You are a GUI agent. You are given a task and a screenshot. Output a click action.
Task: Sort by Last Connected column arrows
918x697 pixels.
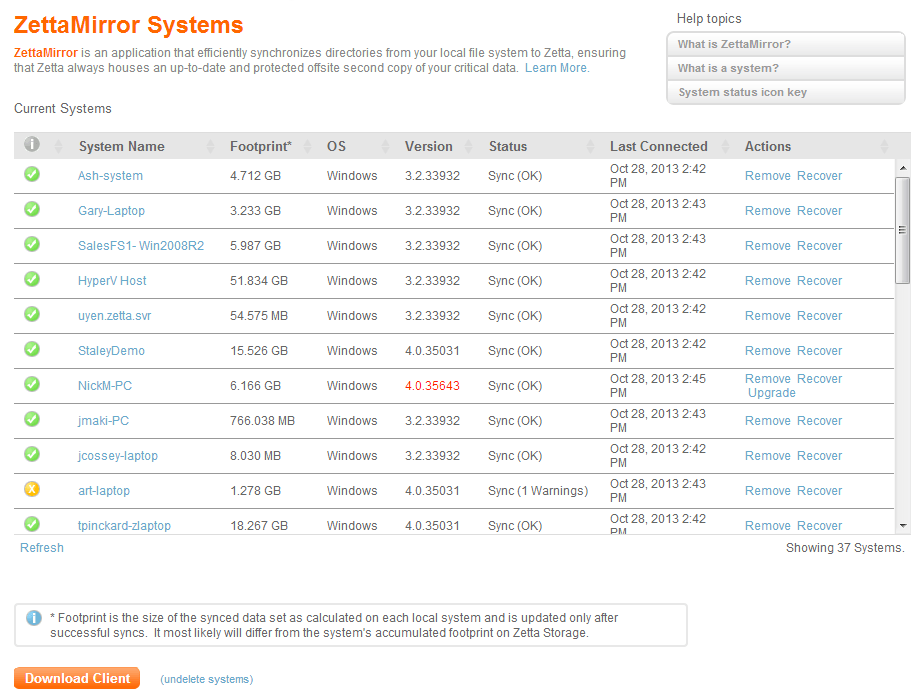pos(725,146)
